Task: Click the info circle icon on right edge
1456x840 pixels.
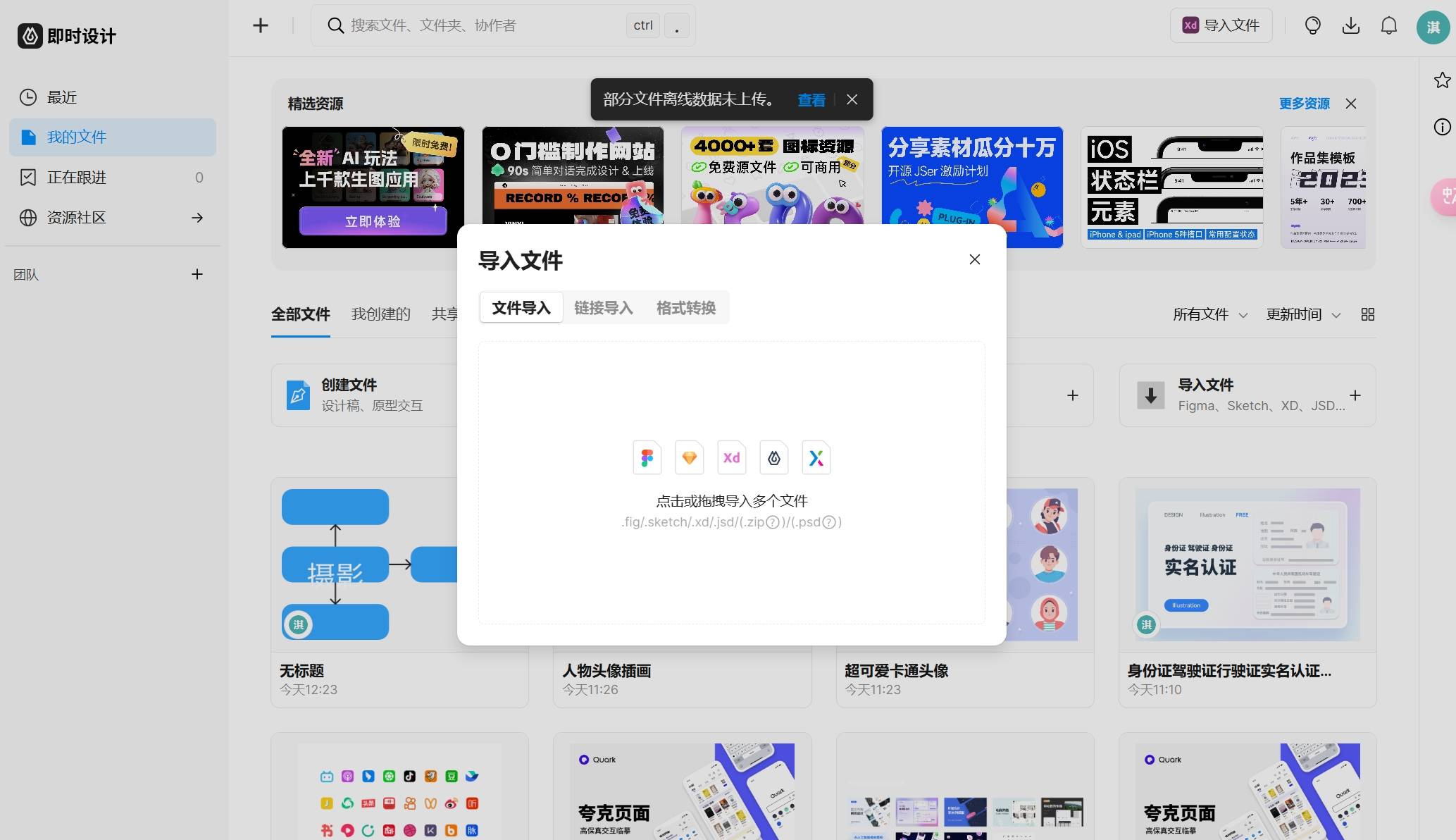Action: pos(1442,127)
